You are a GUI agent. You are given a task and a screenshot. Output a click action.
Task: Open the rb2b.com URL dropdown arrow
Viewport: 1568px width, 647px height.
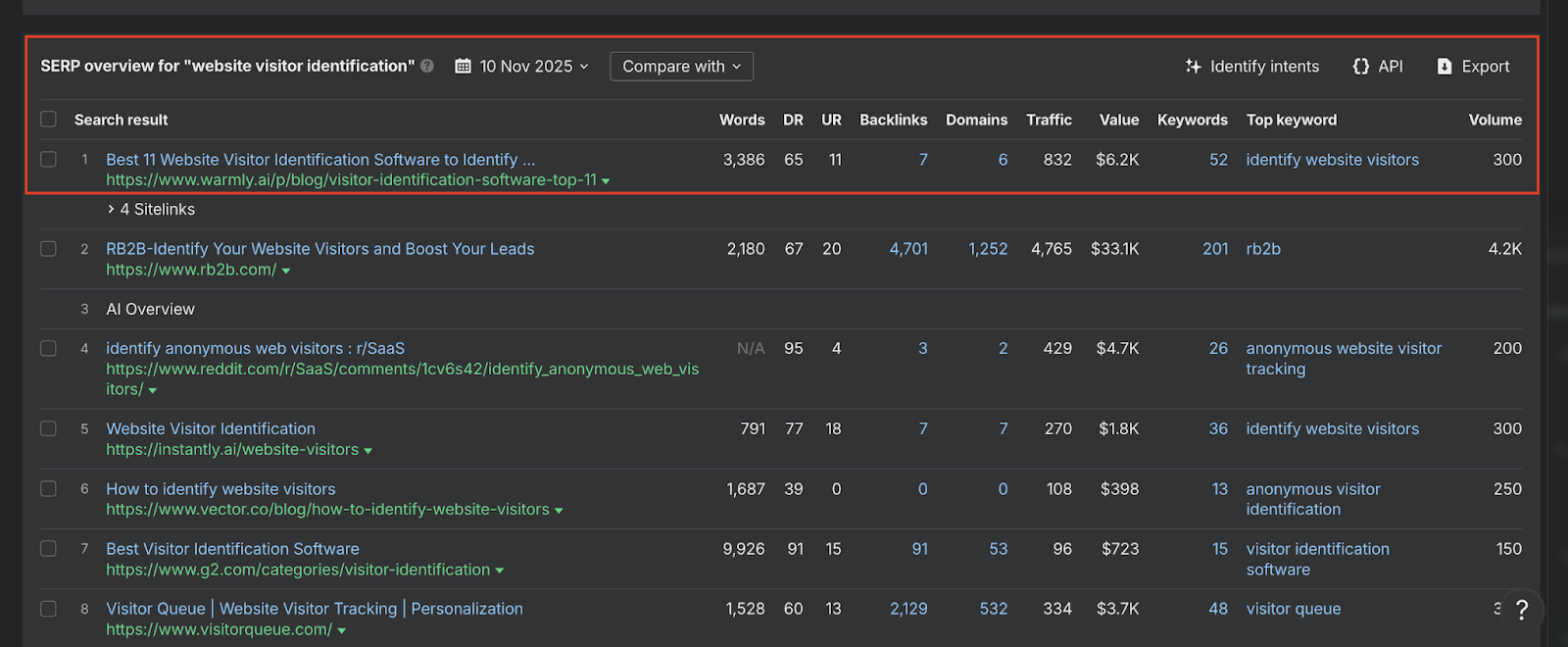point(286,271)
